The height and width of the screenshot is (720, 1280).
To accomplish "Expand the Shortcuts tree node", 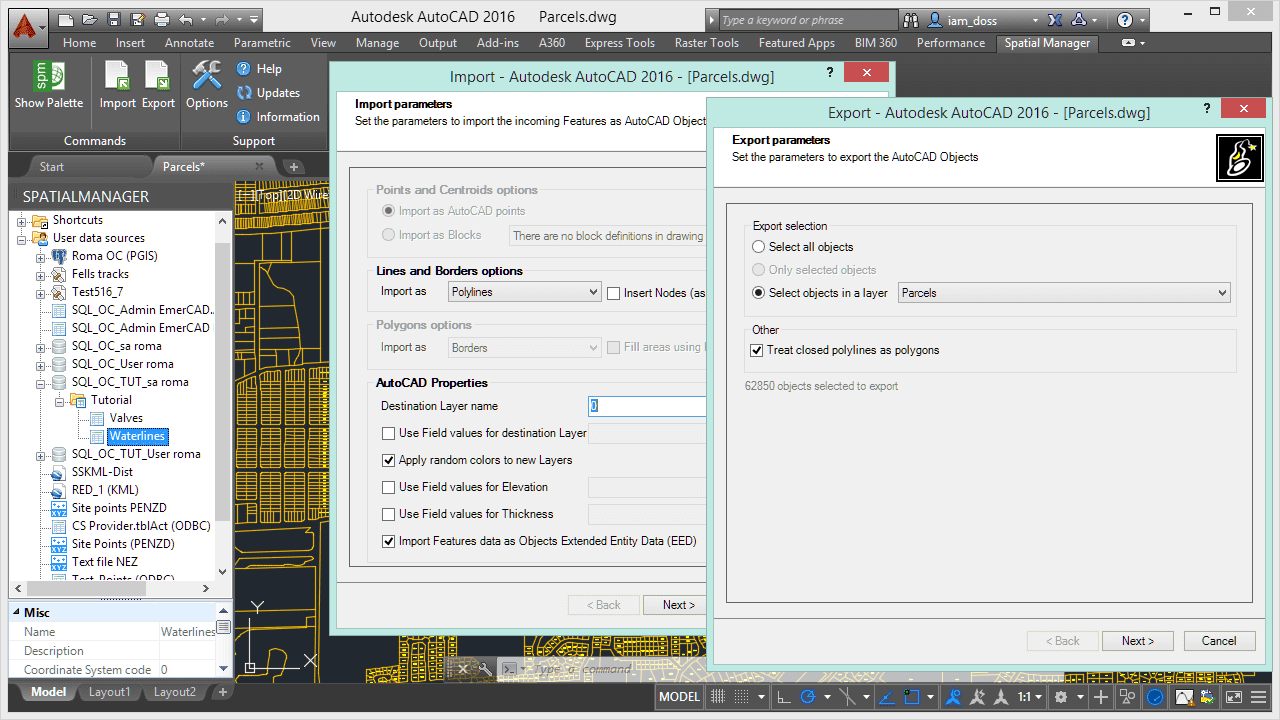I will (x=21, y=220).
